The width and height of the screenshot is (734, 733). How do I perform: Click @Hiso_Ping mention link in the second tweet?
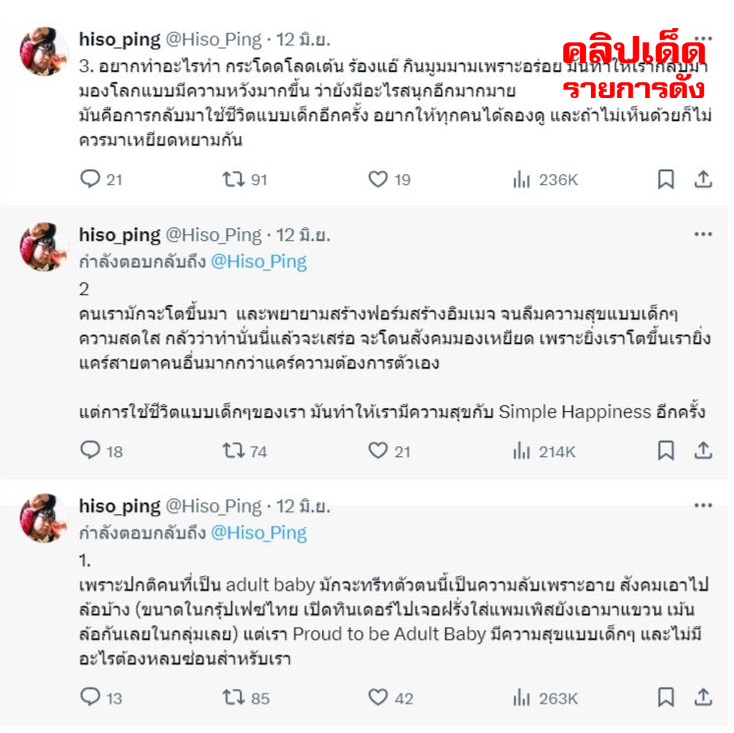(259, 262)
